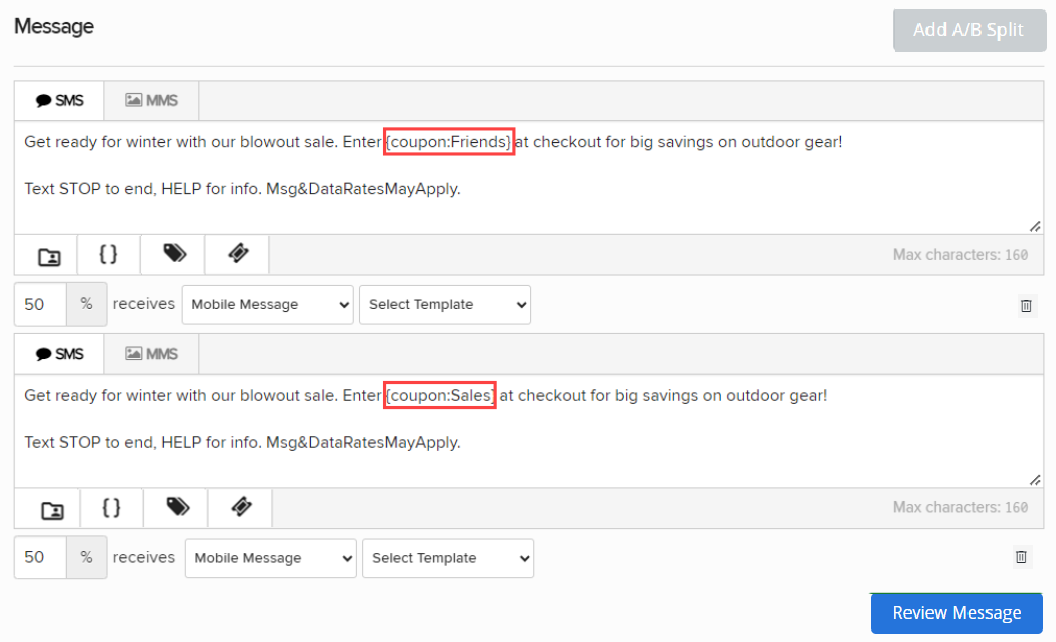Switch to MMS tab in second message

[x=151, y=354]
